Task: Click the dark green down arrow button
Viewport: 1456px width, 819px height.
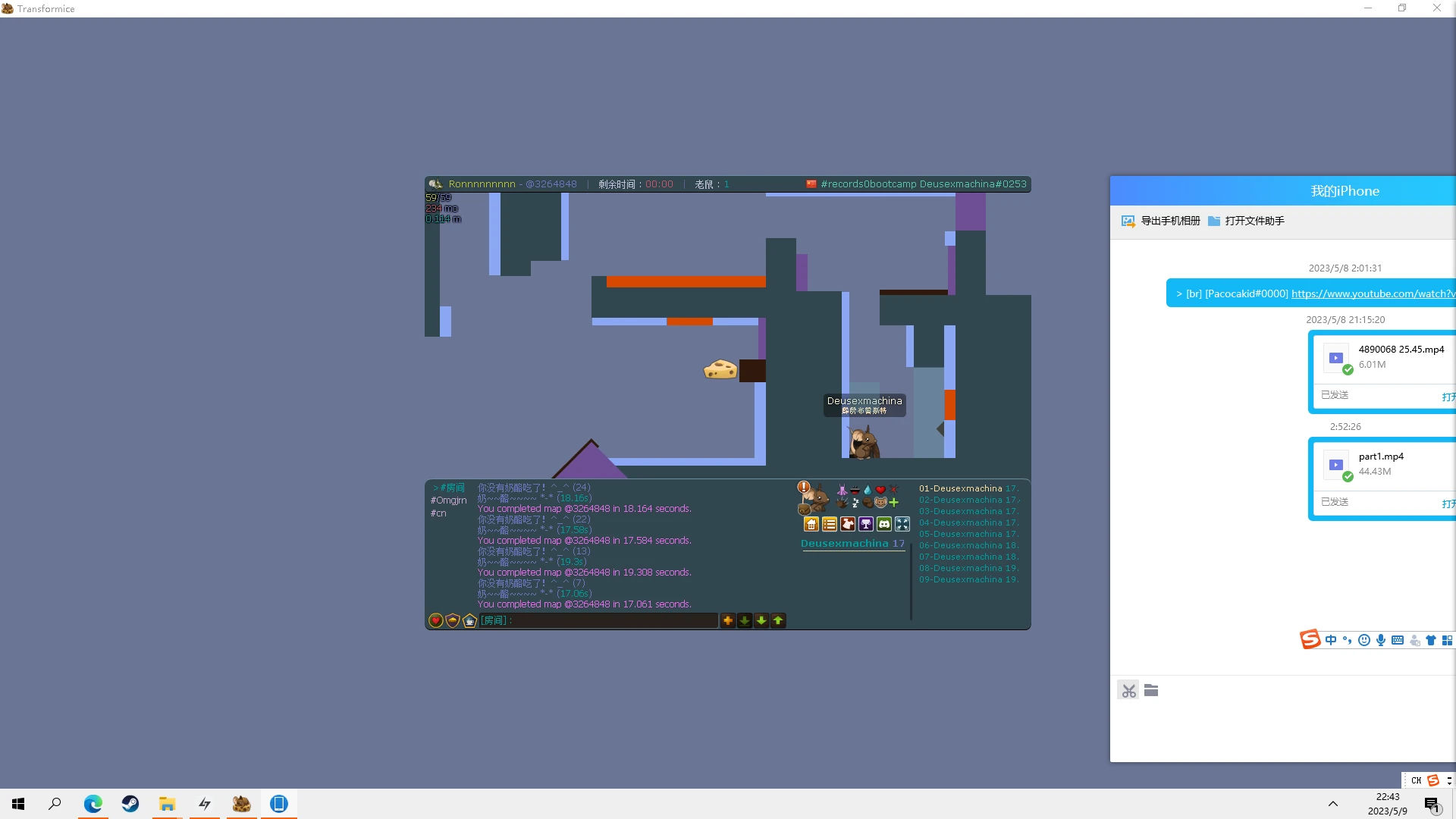Action: pos(745,621)
